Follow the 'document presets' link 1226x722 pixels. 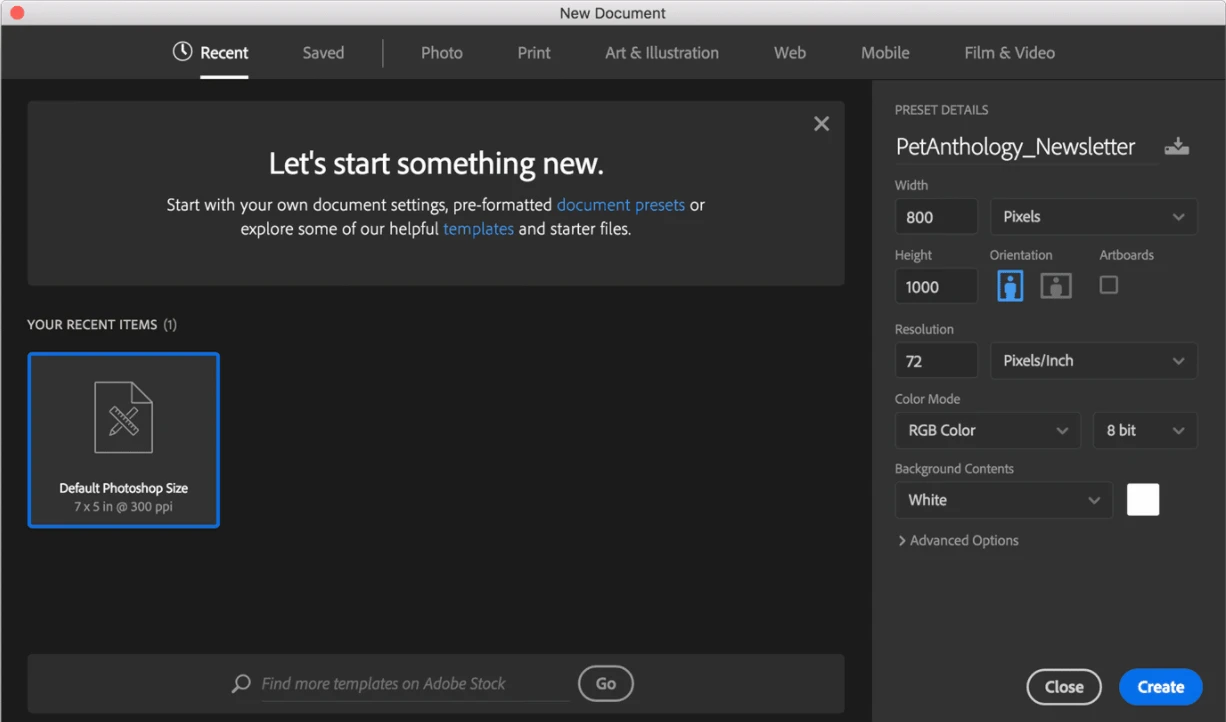(x=620, y=205)
